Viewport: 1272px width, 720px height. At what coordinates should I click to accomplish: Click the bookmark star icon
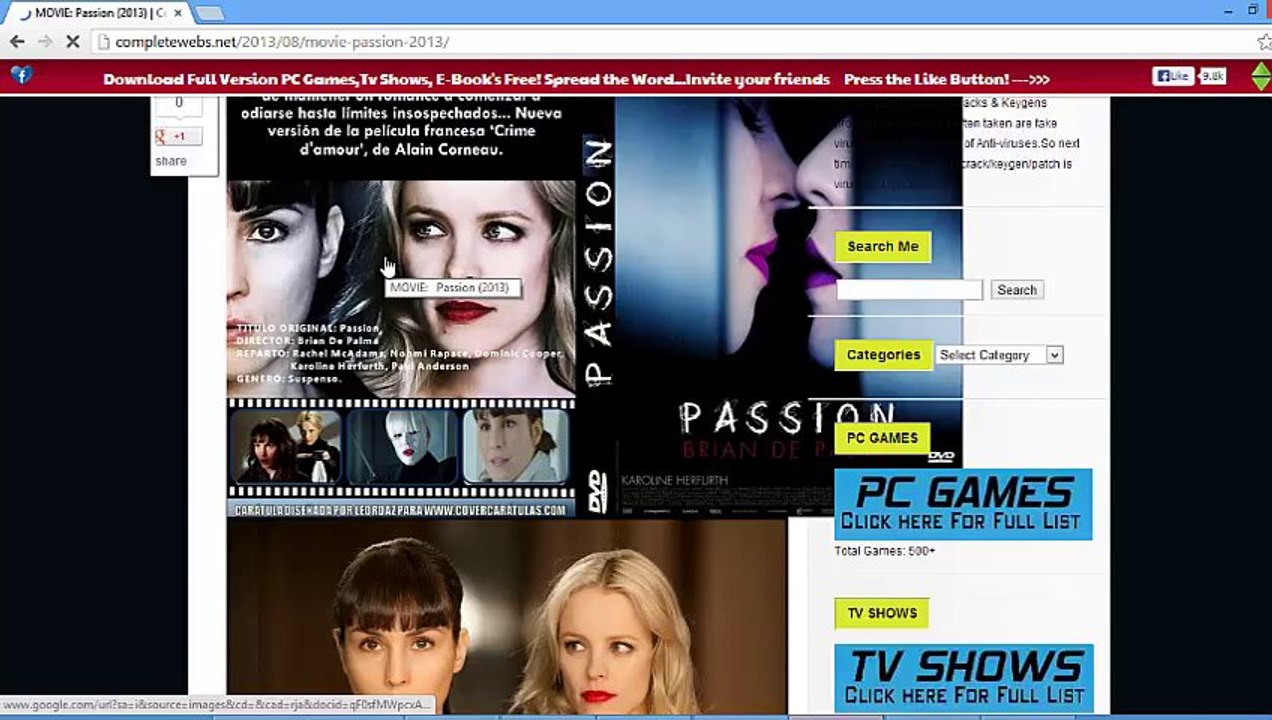click(x=1263, y=42)
